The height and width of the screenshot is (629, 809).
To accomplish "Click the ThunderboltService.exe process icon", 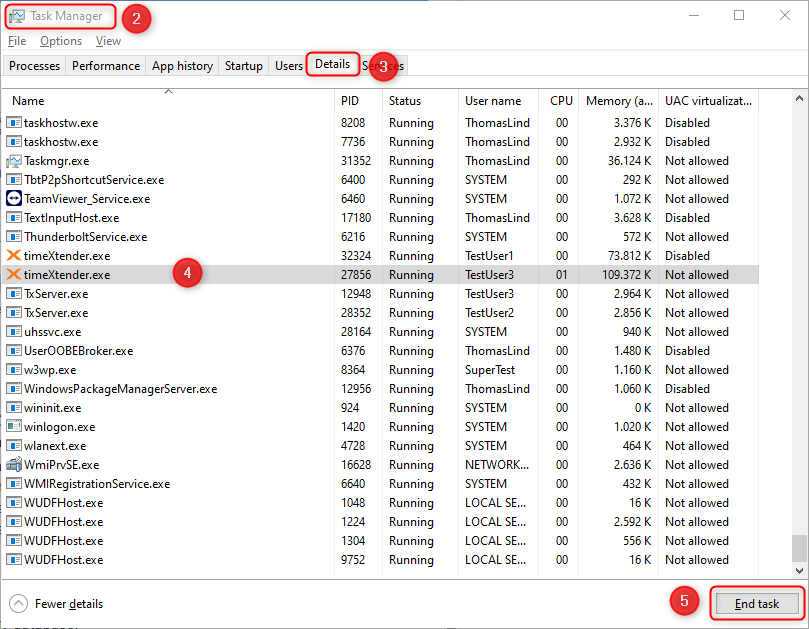I will 14,237.
